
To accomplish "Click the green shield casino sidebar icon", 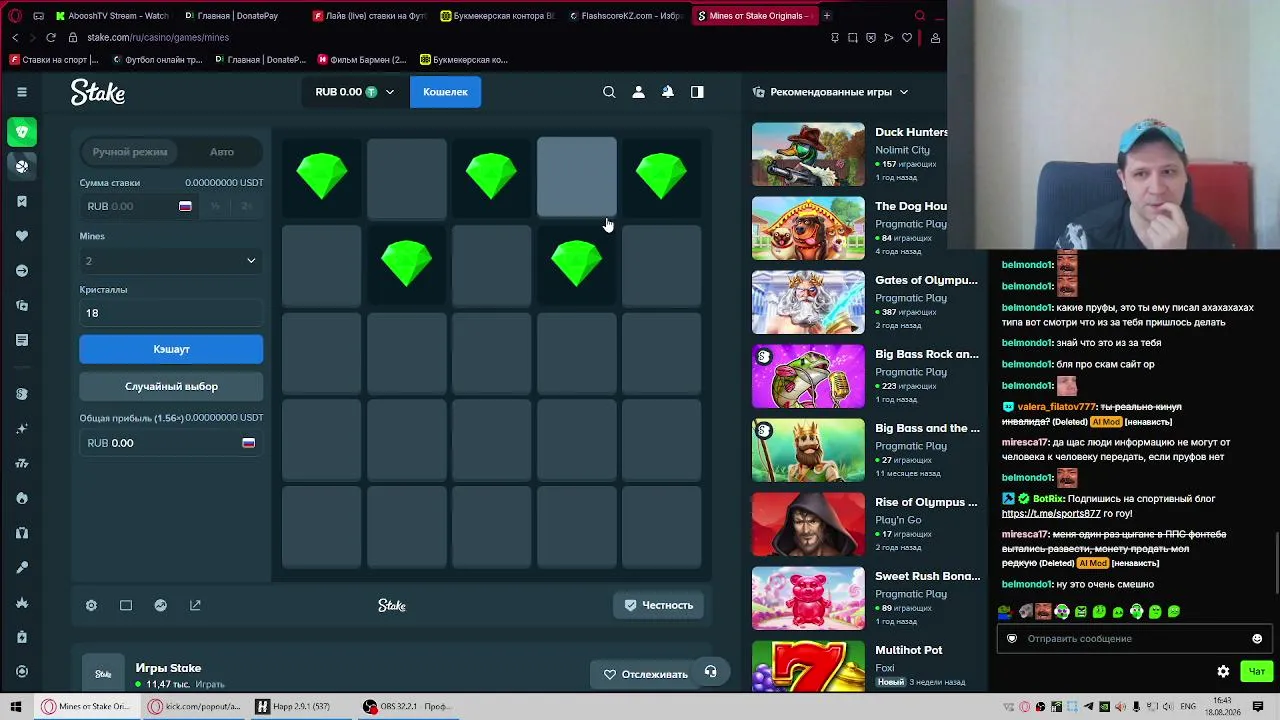I will click(x=22, y=132).
